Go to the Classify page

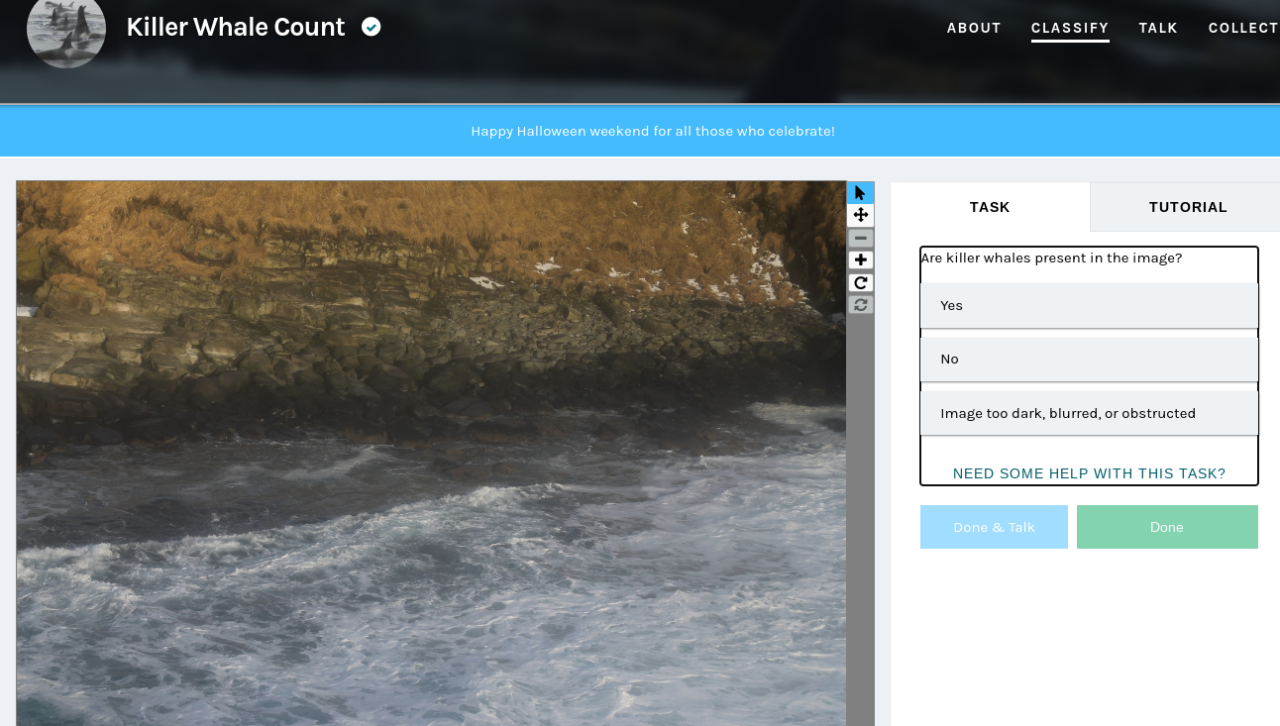point(1070,28)
